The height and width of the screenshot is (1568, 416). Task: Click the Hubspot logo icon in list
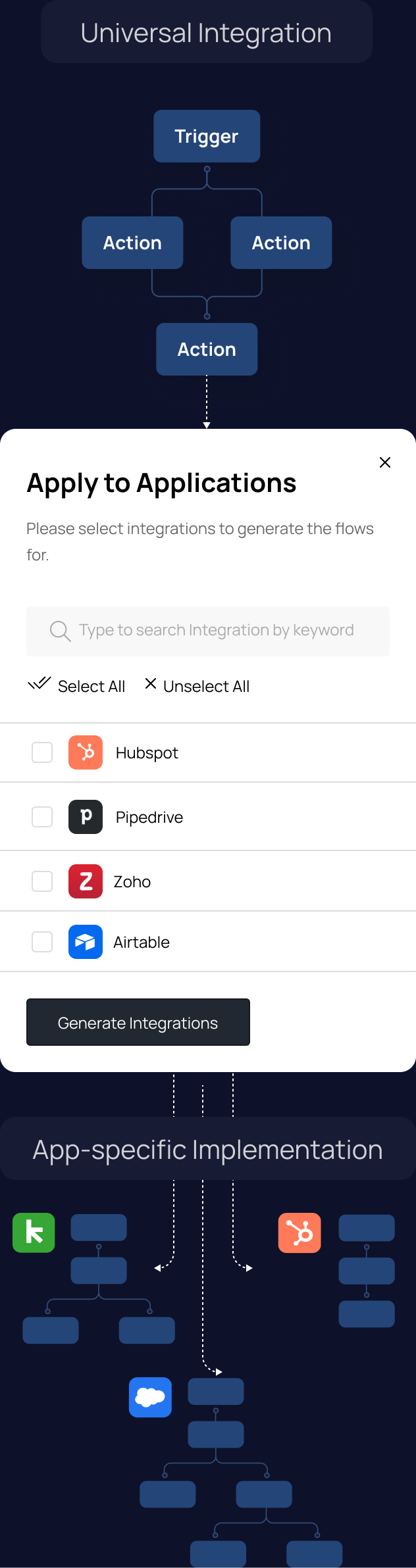(86, 752)
